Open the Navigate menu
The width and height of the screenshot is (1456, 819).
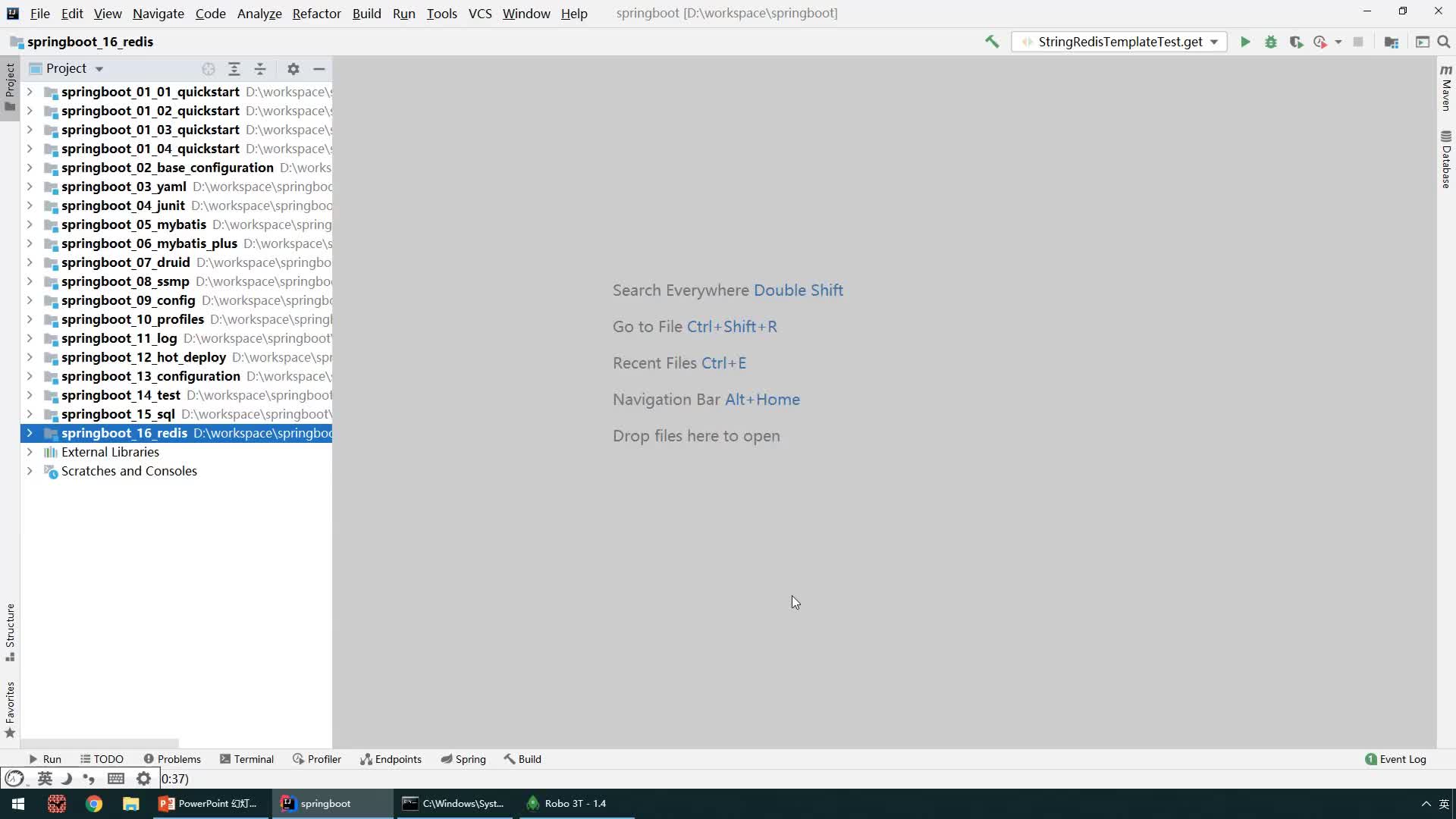(x=158, y=13)
